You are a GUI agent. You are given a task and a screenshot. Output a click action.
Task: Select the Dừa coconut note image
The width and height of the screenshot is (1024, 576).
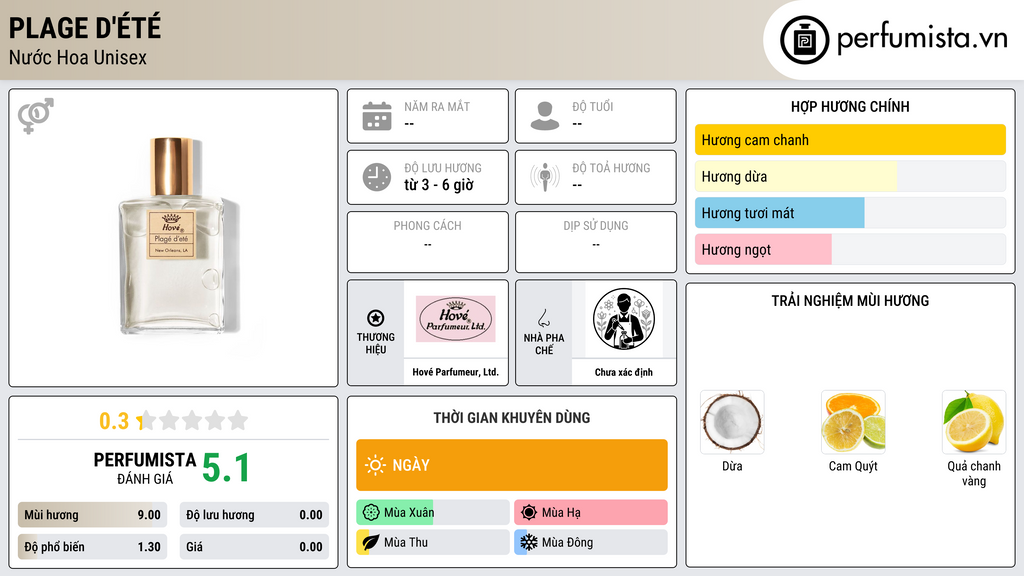pos(732,422)
